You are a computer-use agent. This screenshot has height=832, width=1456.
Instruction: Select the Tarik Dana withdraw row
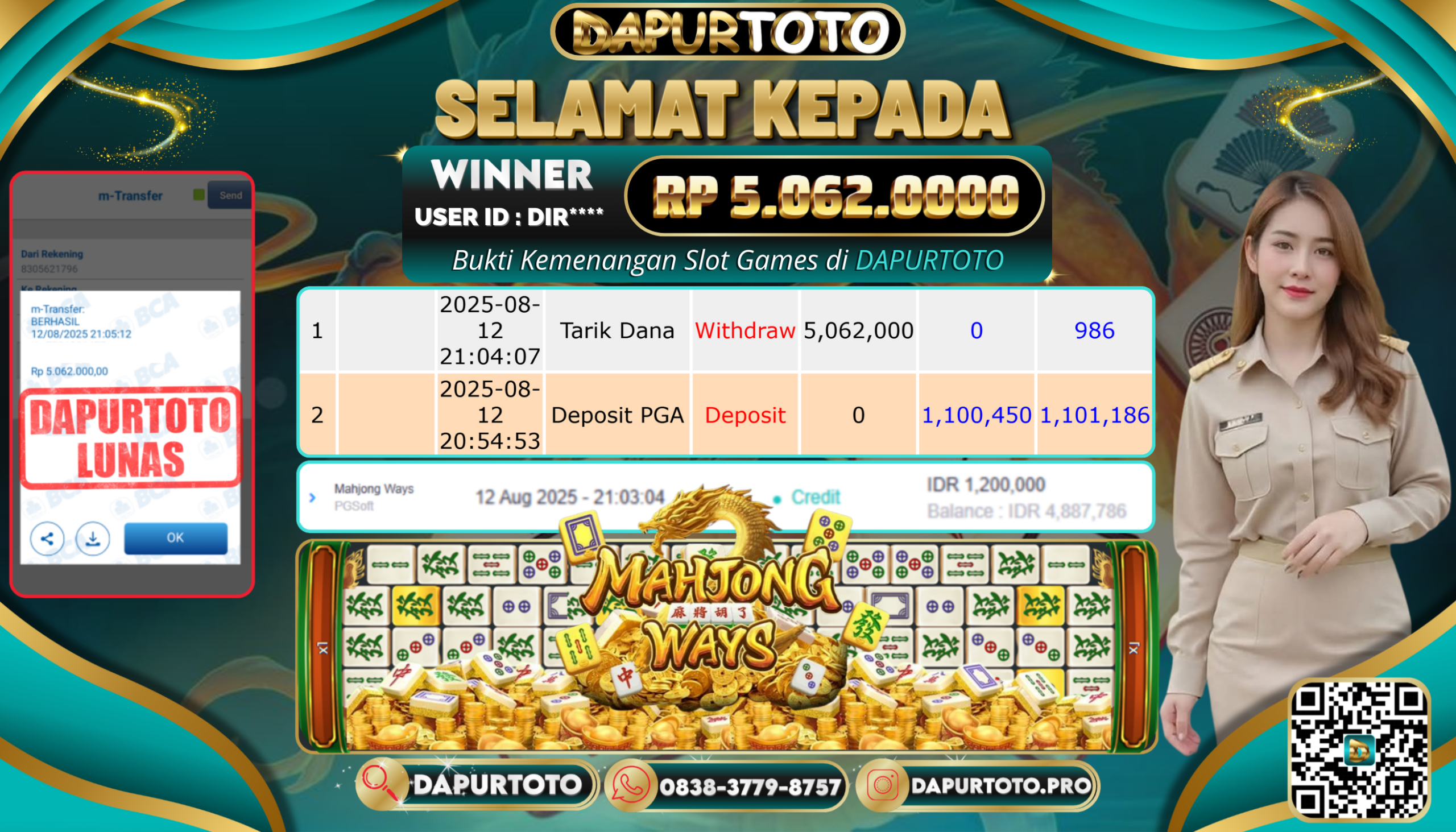726,331
